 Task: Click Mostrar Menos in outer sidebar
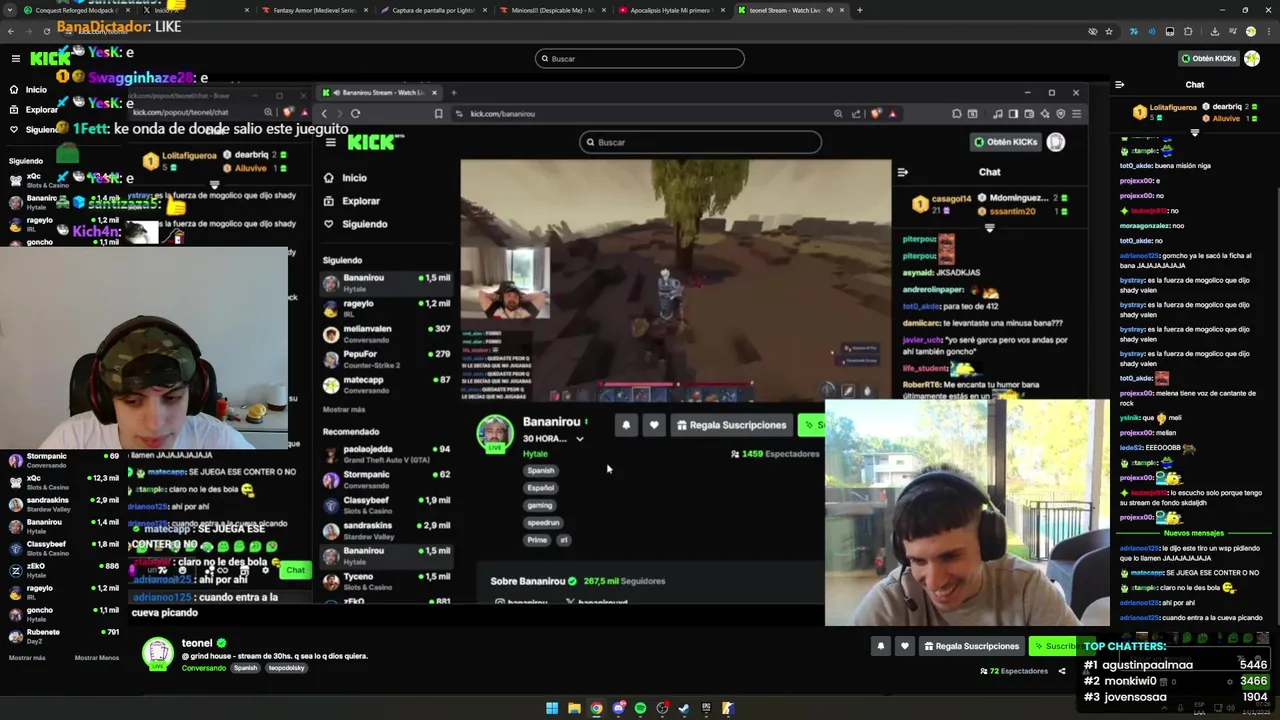pyautogui.click(x=96, y=657)
